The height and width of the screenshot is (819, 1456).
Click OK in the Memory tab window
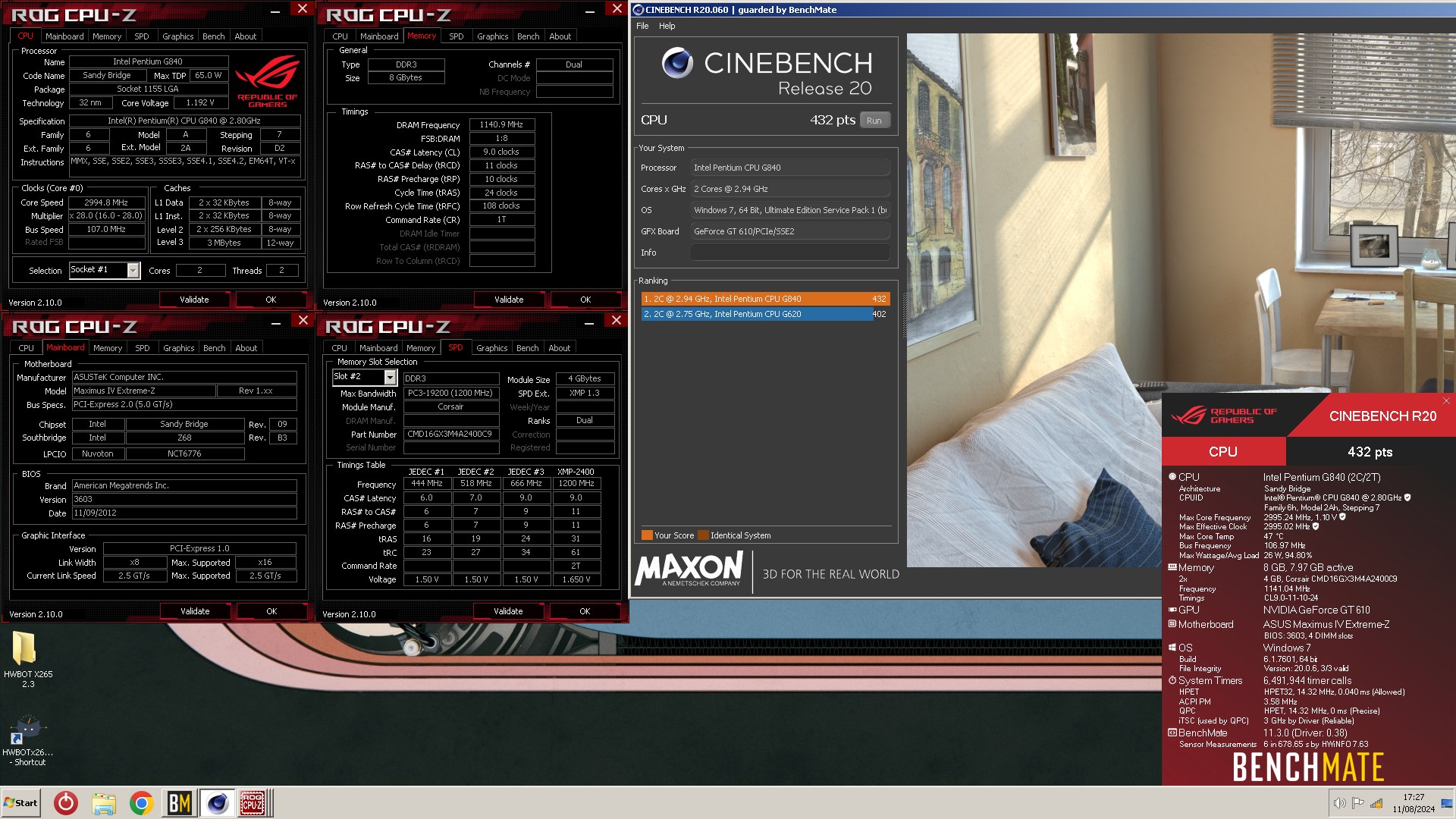585,300
